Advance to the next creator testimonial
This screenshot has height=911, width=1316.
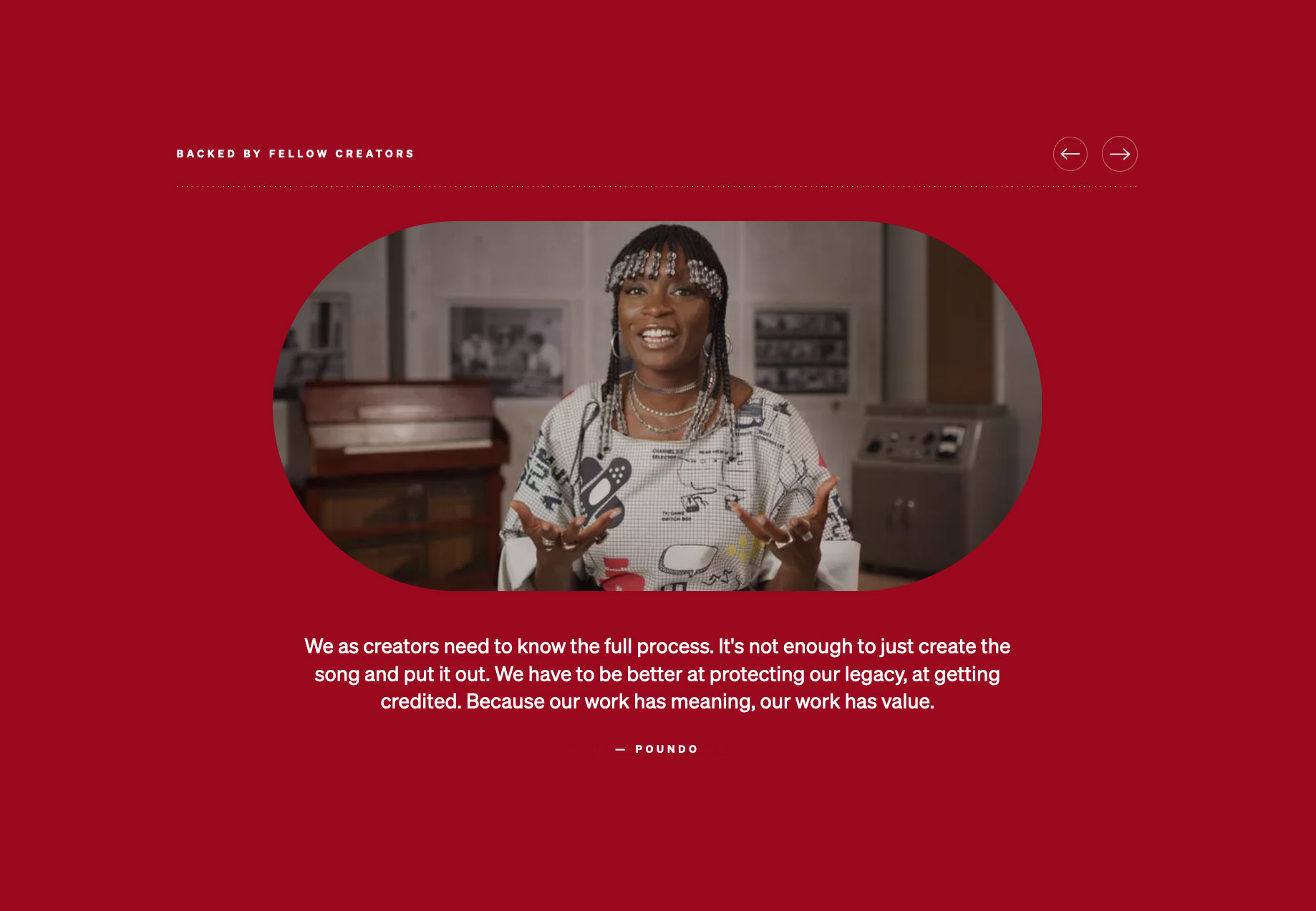[x=1119, y=154]
